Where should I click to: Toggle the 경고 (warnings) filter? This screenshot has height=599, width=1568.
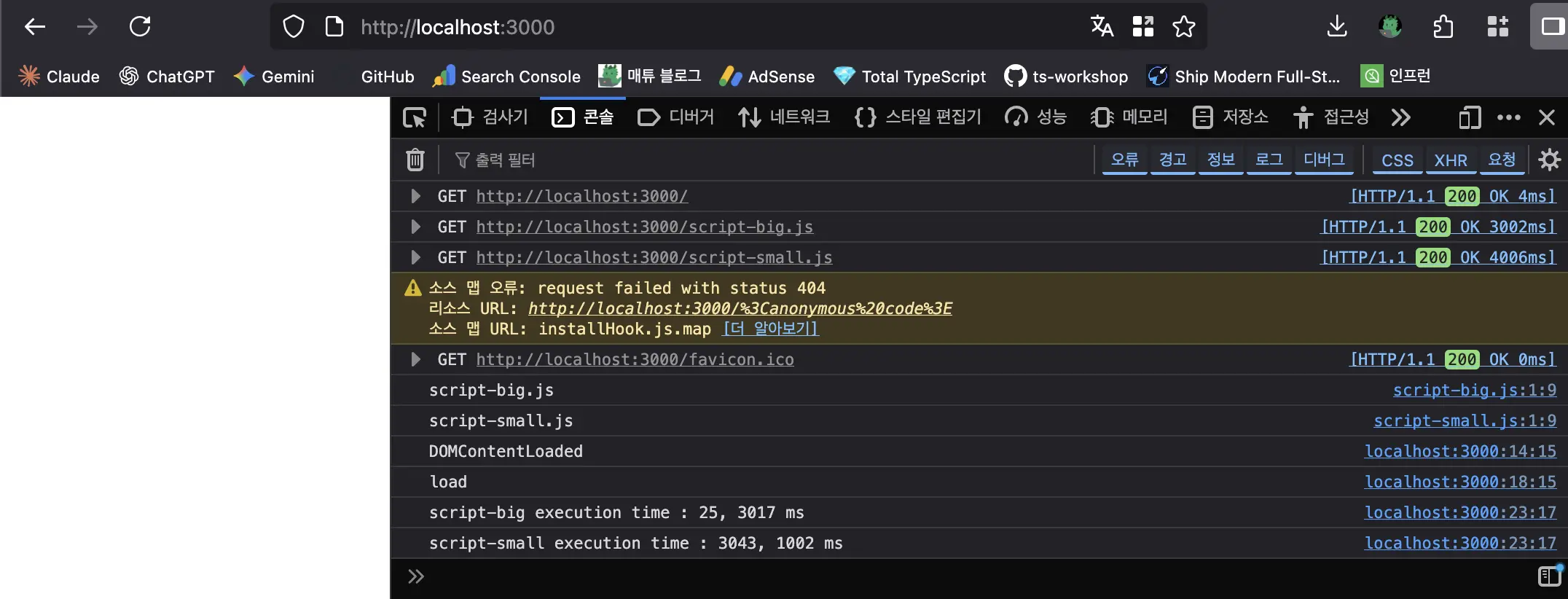click(1172, 160)
